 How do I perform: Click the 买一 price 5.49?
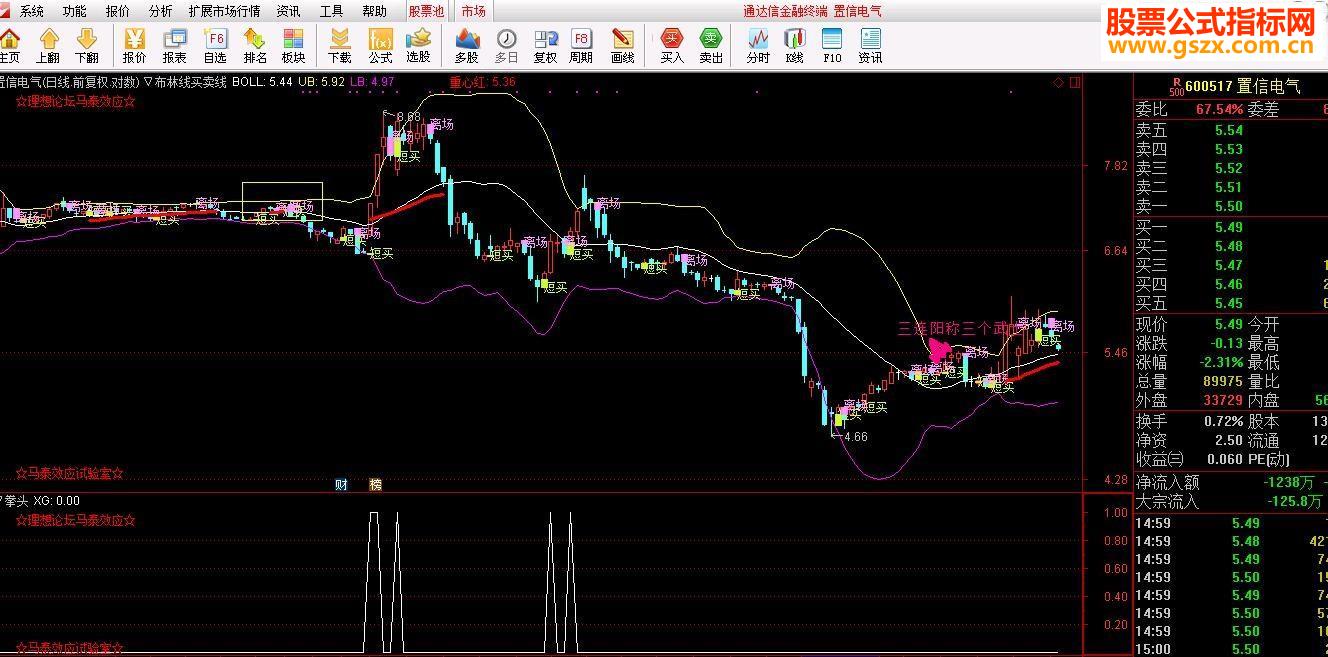1228,227
